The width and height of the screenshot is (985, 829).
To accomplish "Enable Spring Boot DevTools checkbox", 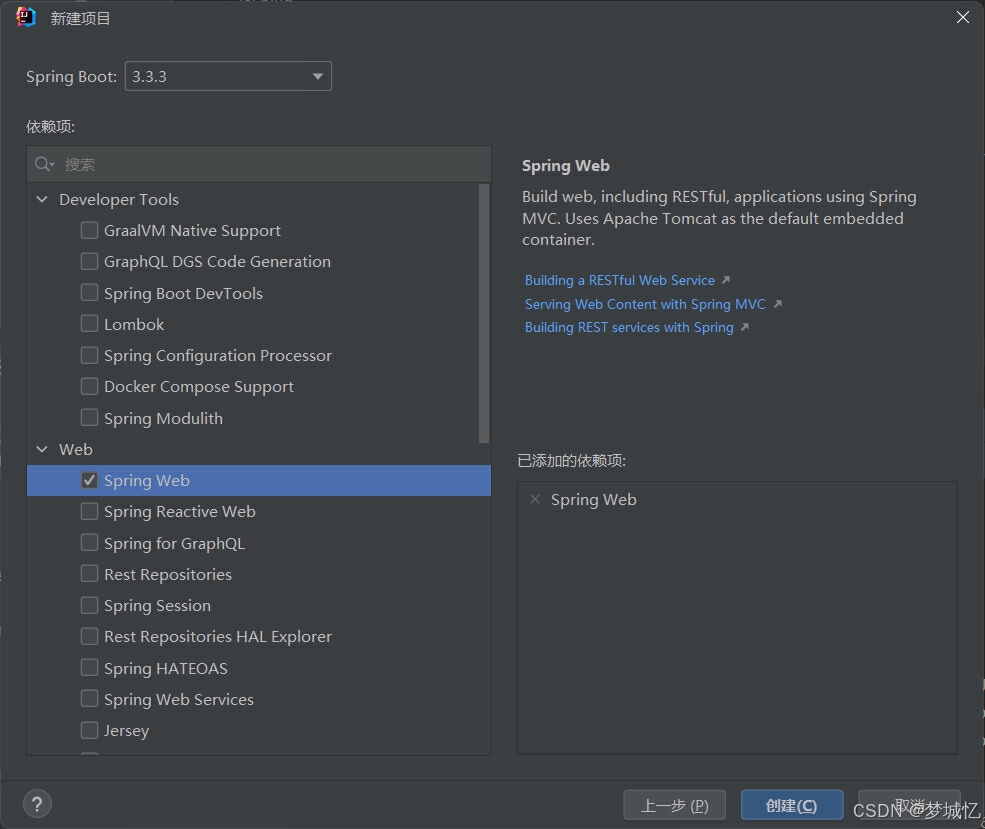I will [89, 293].
